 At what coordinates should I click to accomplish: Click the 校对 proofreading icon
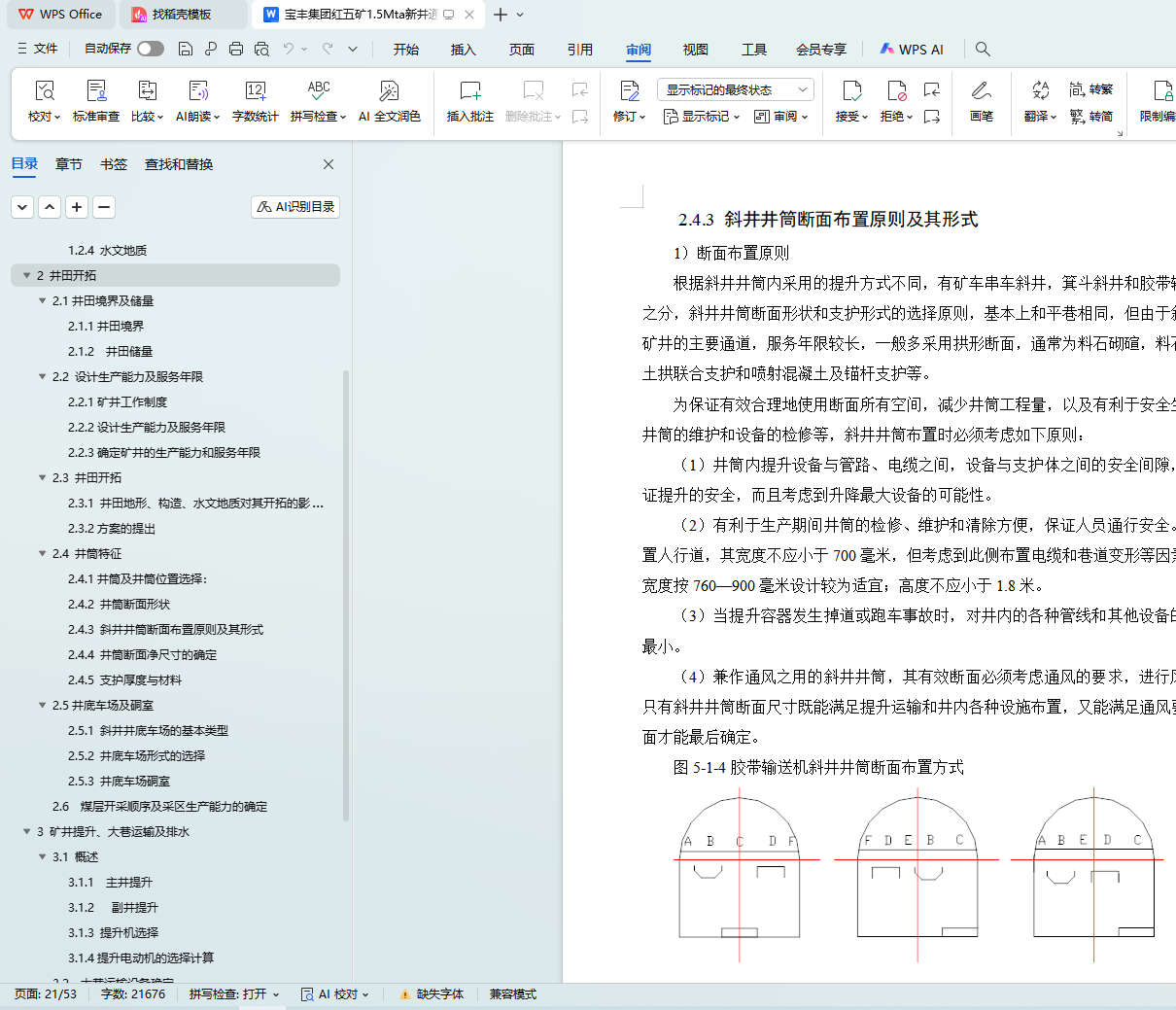click(x=44, y=91)
